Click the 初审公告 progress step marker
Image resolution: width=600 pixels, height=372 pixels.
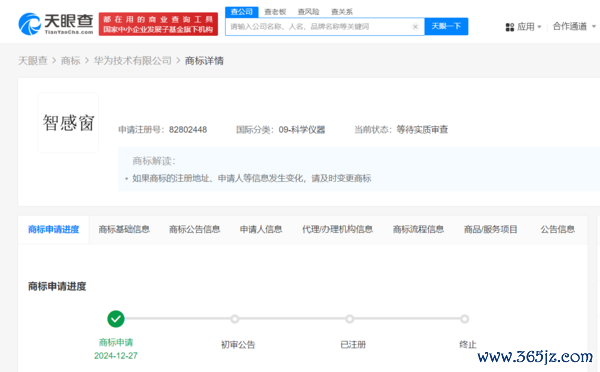click(x=235, y=319)
